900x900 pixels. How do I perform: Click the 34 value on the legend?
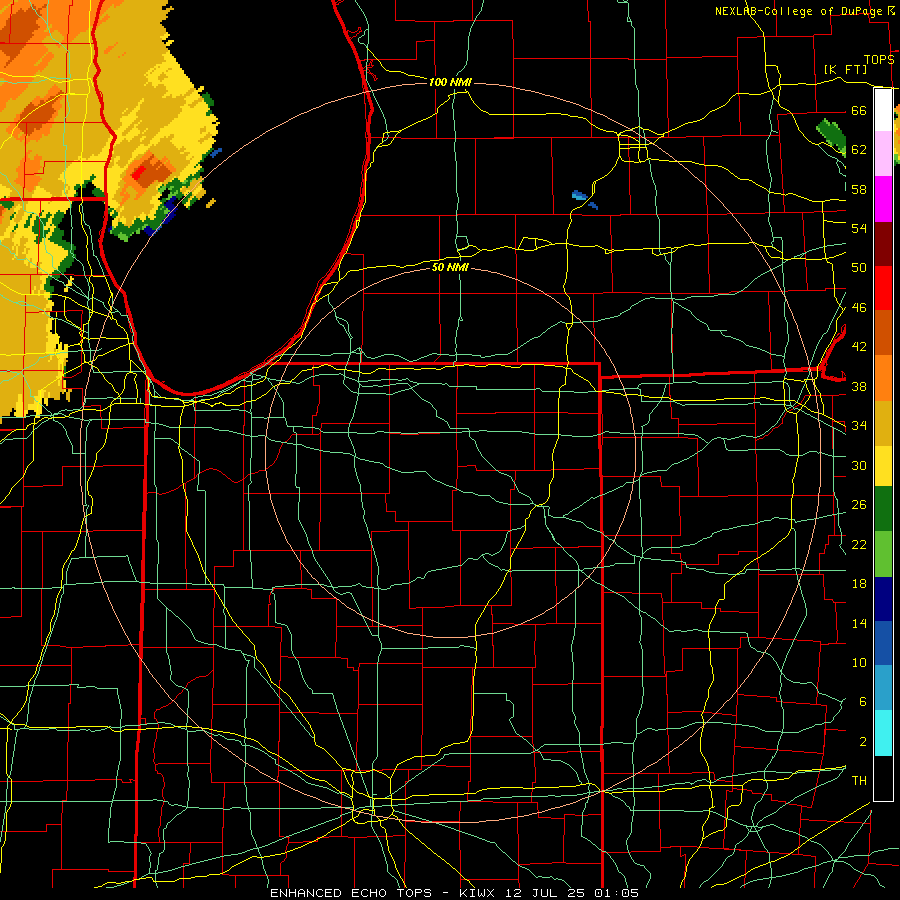859,425
